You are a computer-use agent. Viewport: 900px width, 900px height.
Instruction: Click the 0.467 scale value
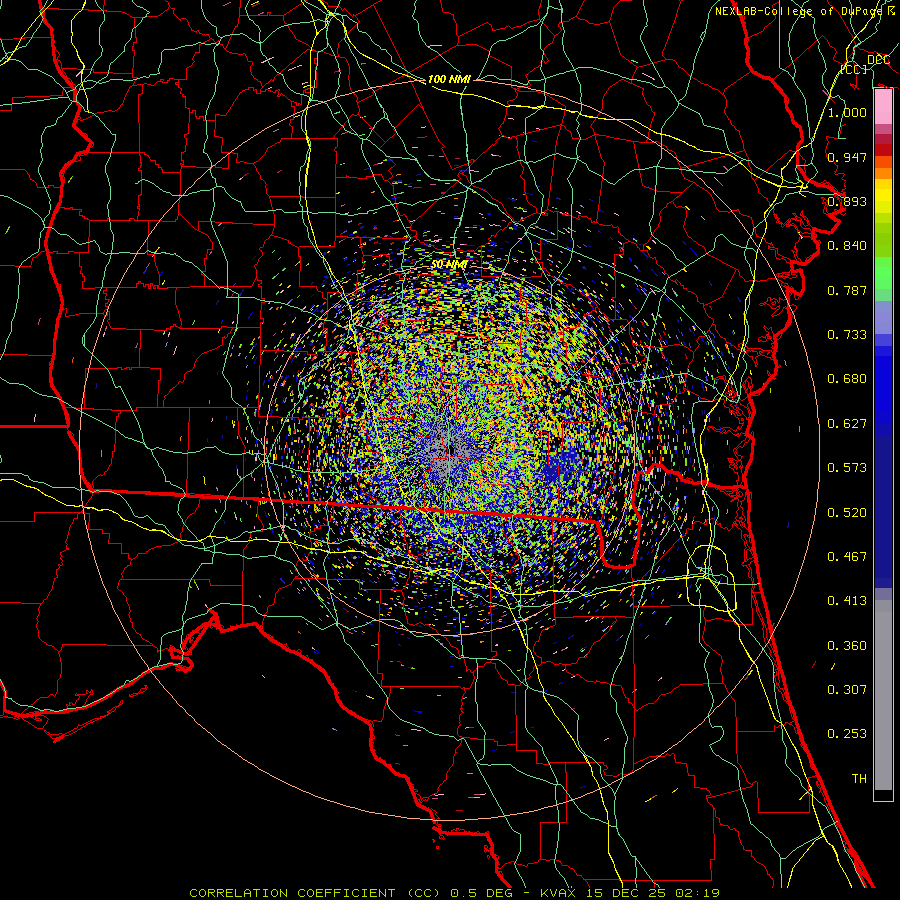point(847,557)
